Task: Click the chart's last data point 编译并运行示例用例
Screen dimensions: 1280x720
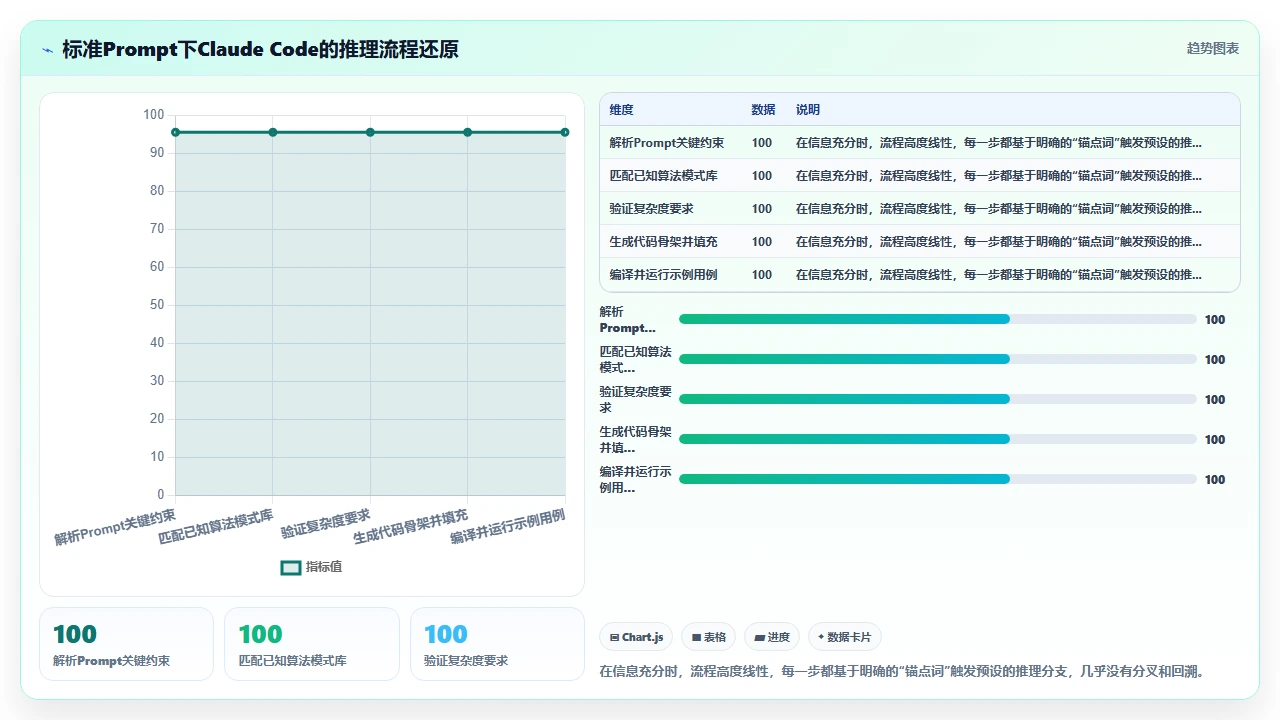Action: coord(565,132)
